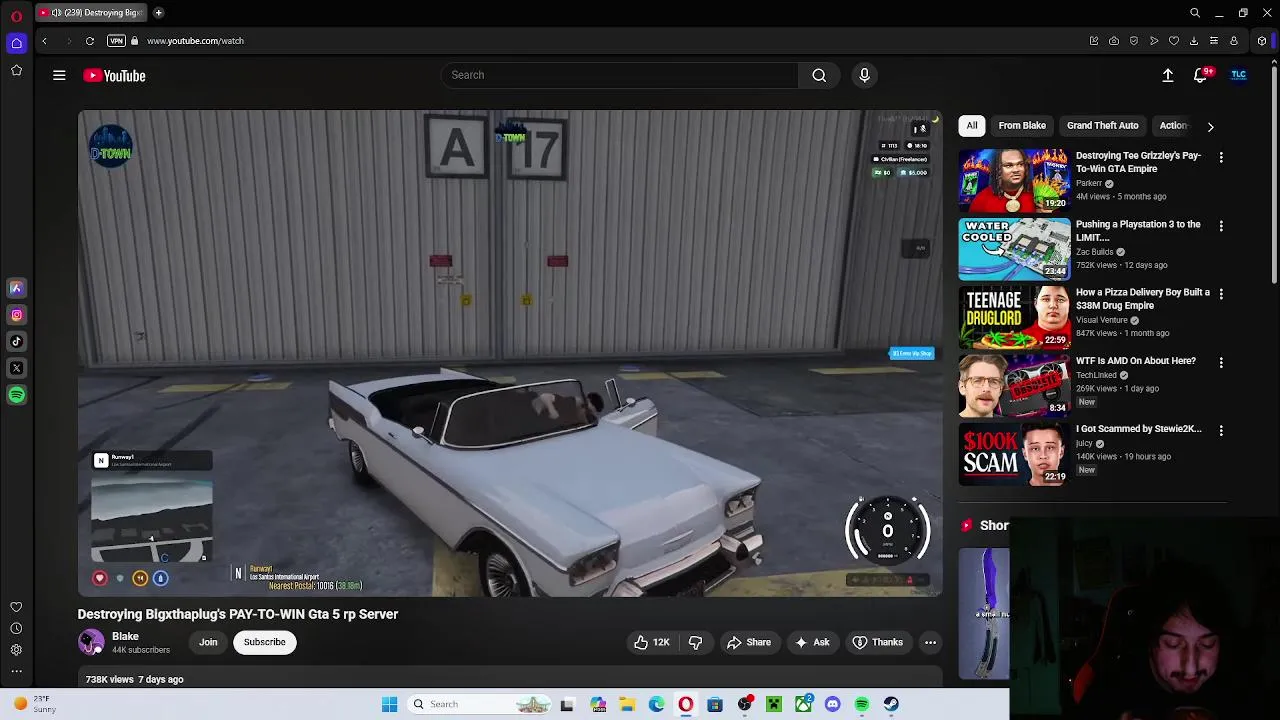Open the YouTube upload/create icon
Viewport: 1280px width, 720px height.
click(x=1167, y=75)
